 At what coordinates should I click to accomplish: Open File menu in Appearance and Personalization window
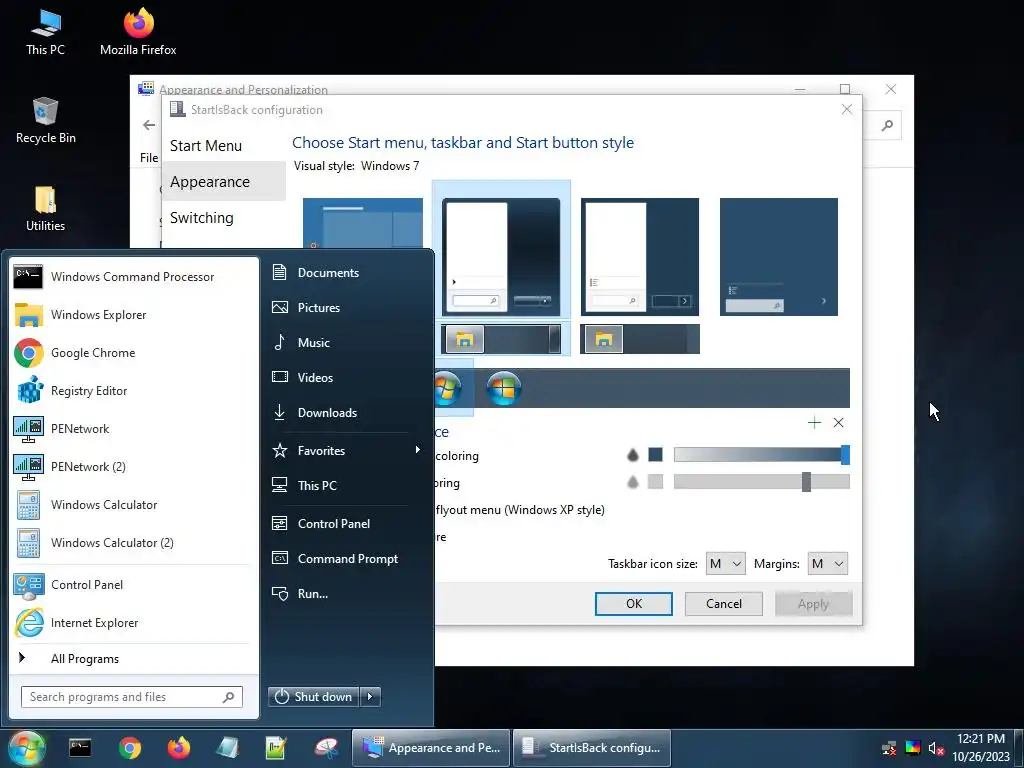tap(149, 157)
